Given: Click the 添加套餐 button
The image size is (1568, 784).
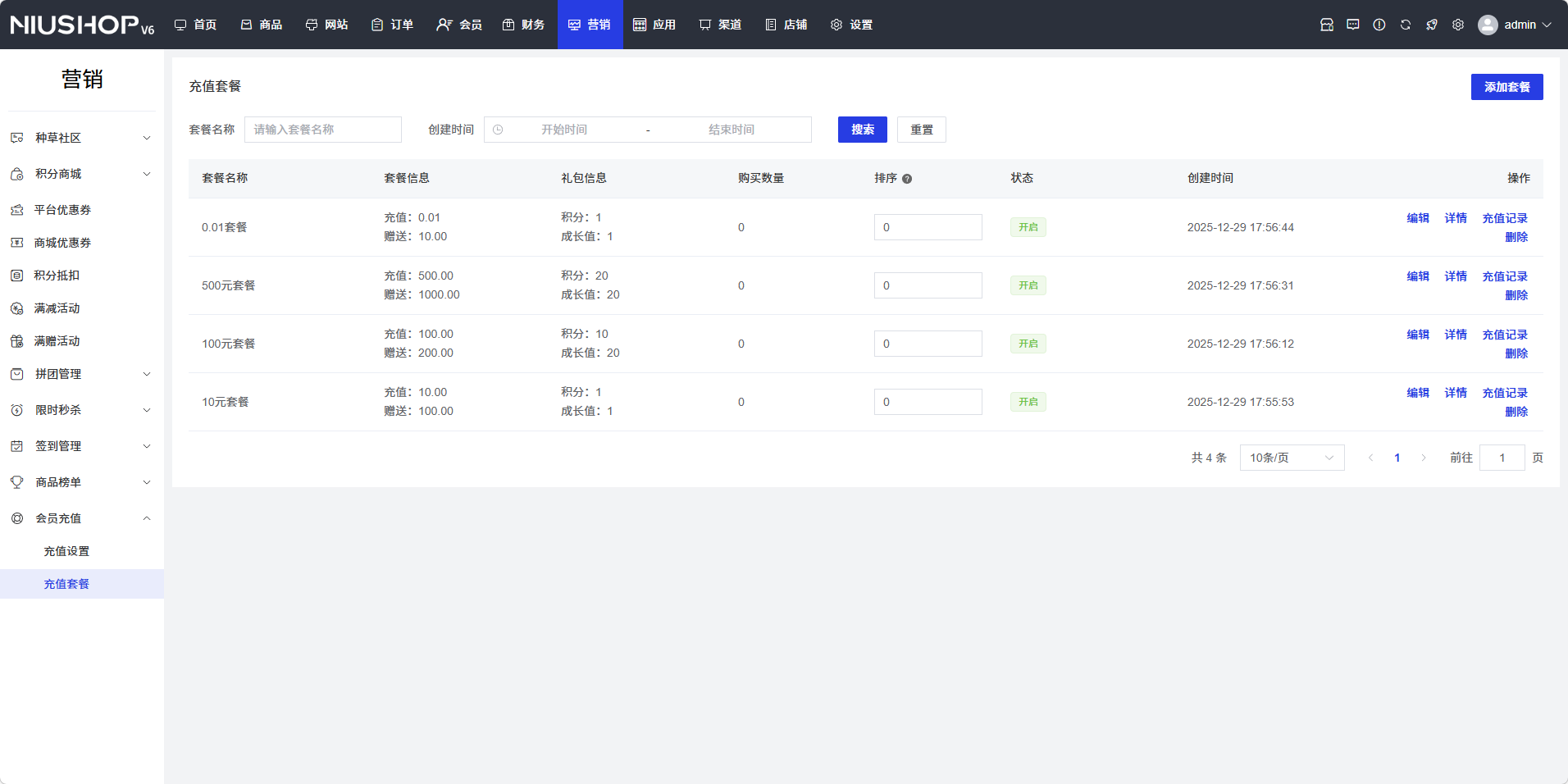Looking at the screenshot, I should [1506, 87].
